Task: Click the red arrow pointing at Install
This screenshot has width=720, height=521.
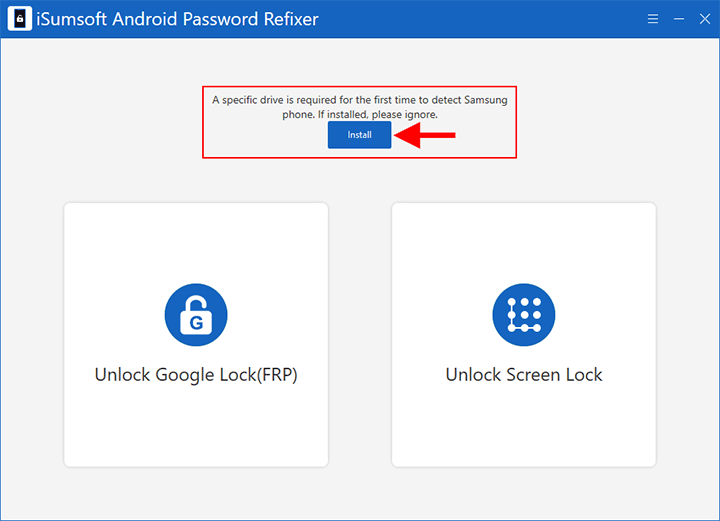Action: pos(426,135)
